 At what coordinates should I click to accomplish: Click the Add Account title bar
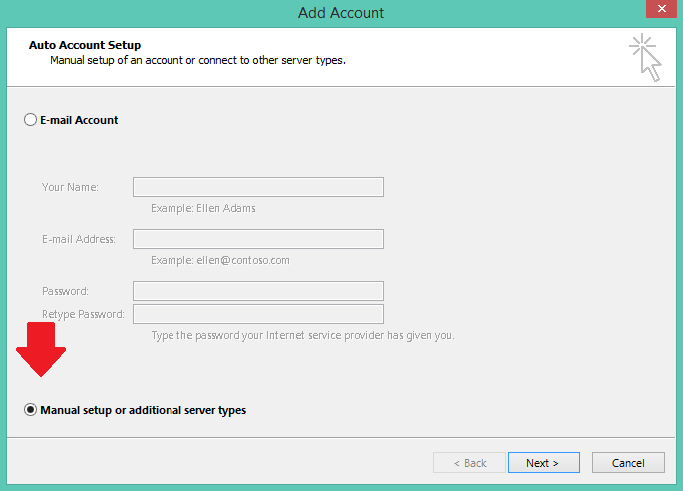341,13
